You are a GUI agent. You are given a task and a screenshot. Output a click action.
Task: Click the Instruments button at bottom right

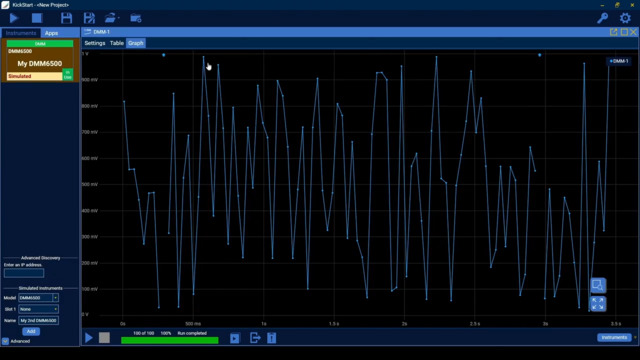point(614,338)
